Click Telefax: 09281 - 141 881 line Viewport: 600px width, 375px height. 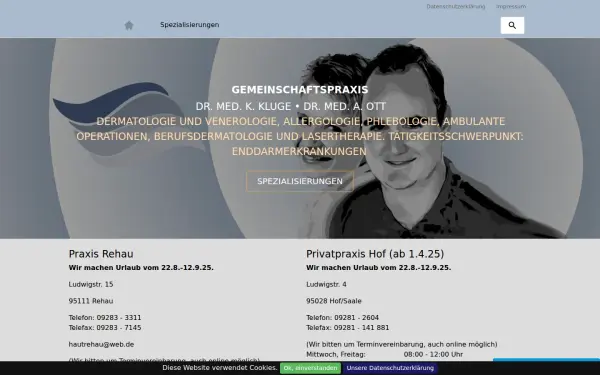347,328
